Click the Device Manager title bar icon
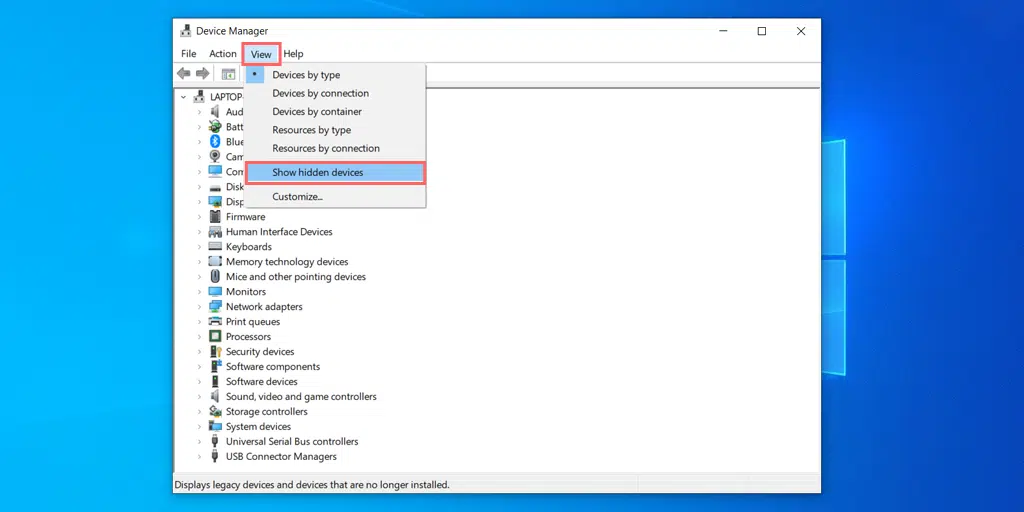 (x=185, y=31)
